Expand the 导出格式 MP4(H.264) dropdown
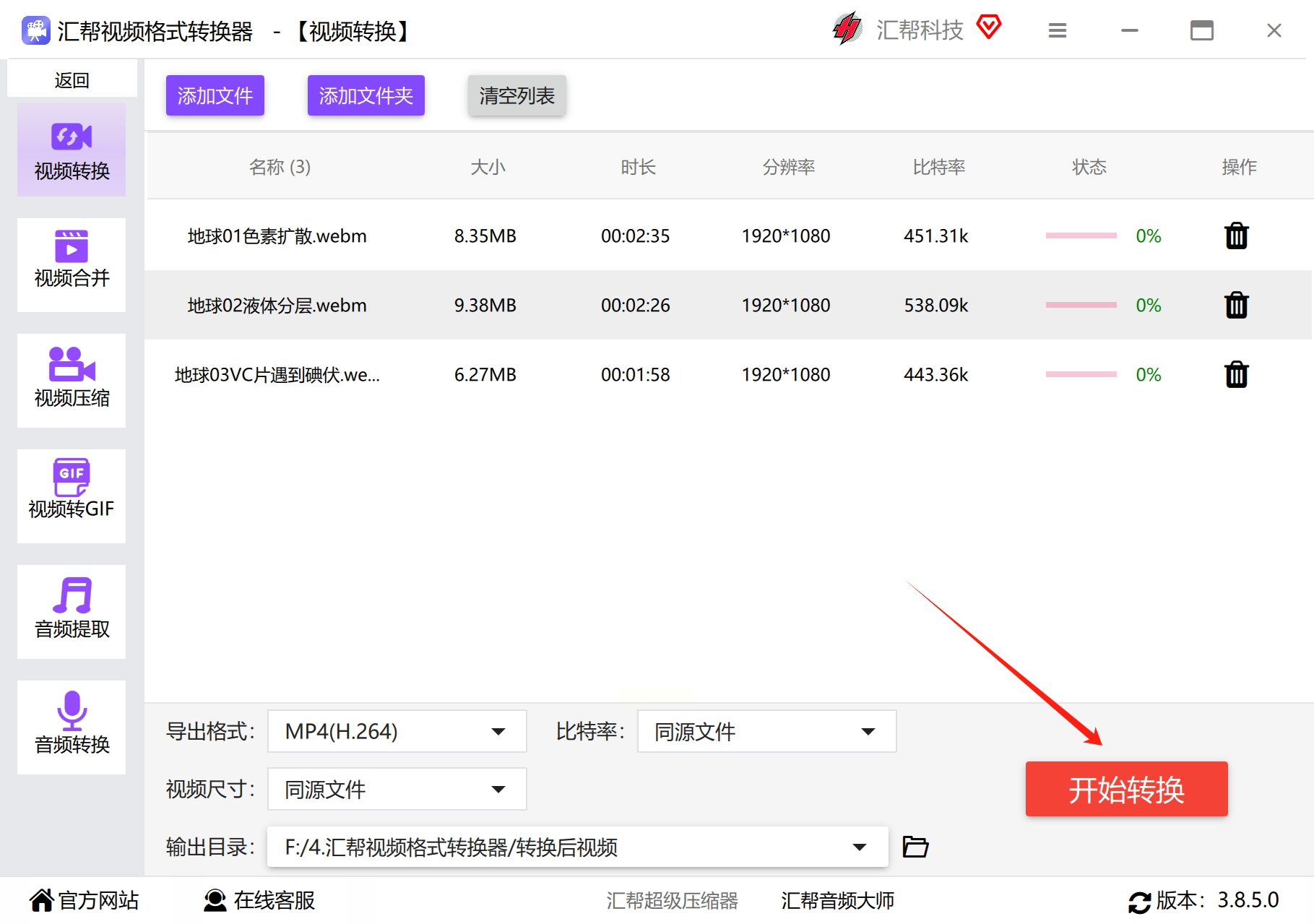The height and width of the screenshot is (924, 1314). pos(397,731)
